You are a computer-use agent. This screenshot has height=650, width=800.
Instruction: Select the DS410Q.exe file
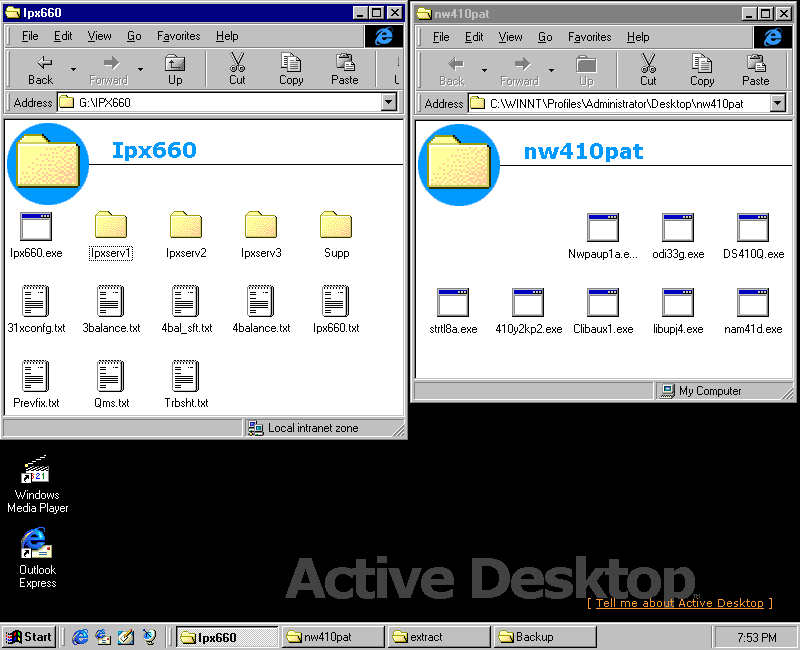click(x=753, y=237)
